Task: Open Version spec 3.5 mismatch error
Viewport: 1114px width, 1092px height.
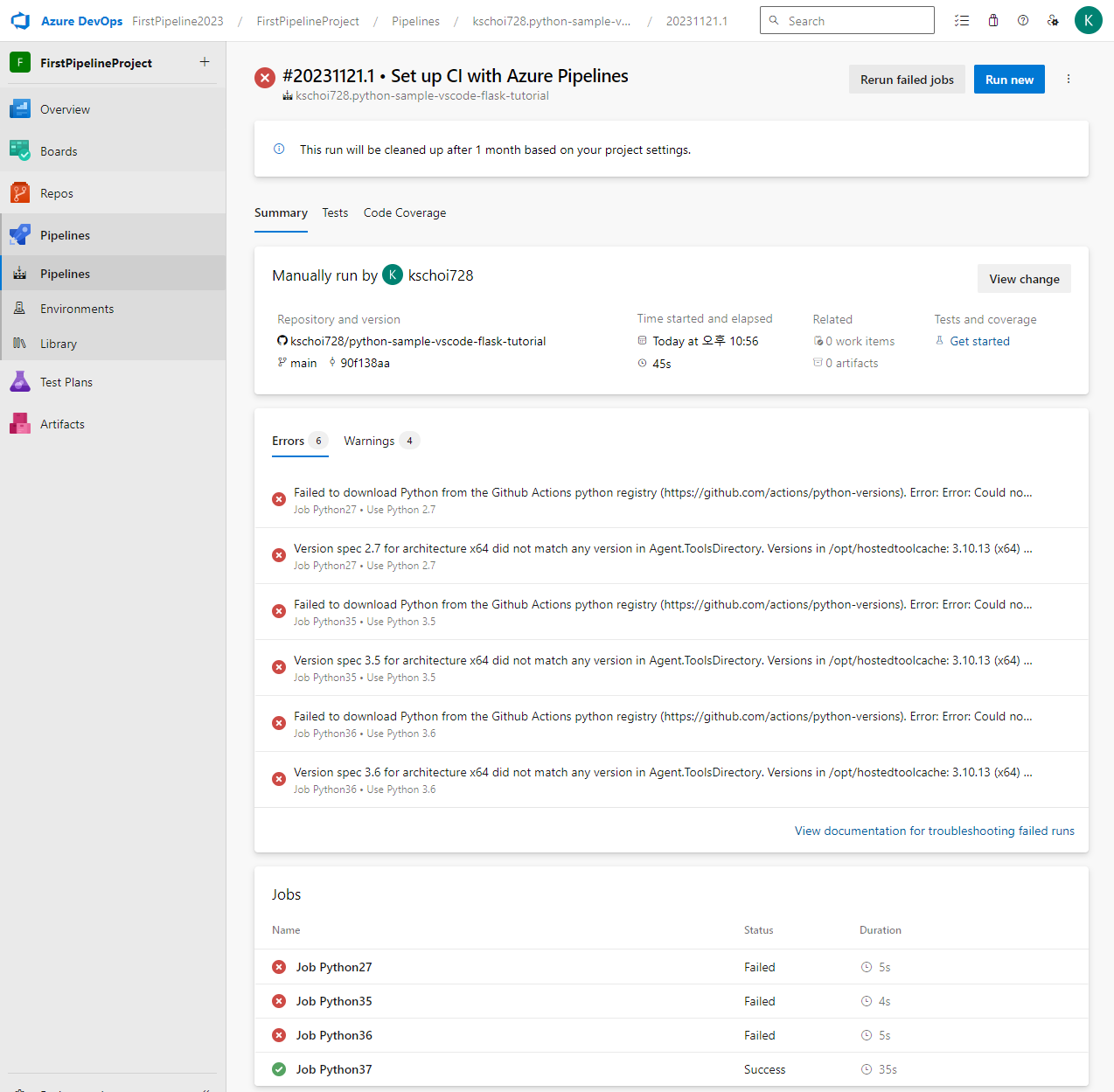Action: coord(672,668)
